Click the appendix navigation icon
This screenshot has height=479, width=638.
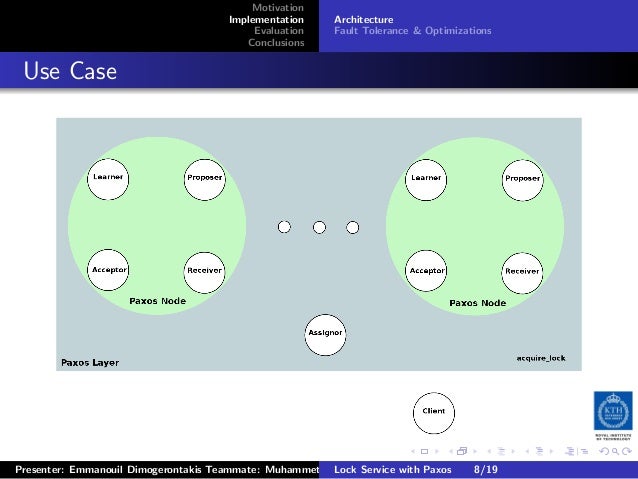point(583,451)
